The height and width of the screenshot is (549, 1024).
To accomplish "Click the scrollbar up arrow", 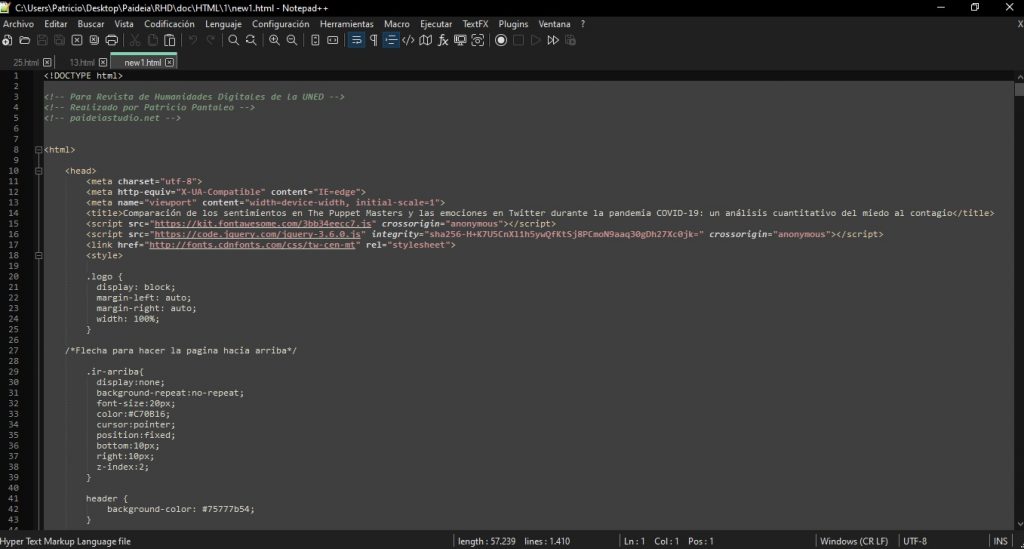I will (1019, 76).
